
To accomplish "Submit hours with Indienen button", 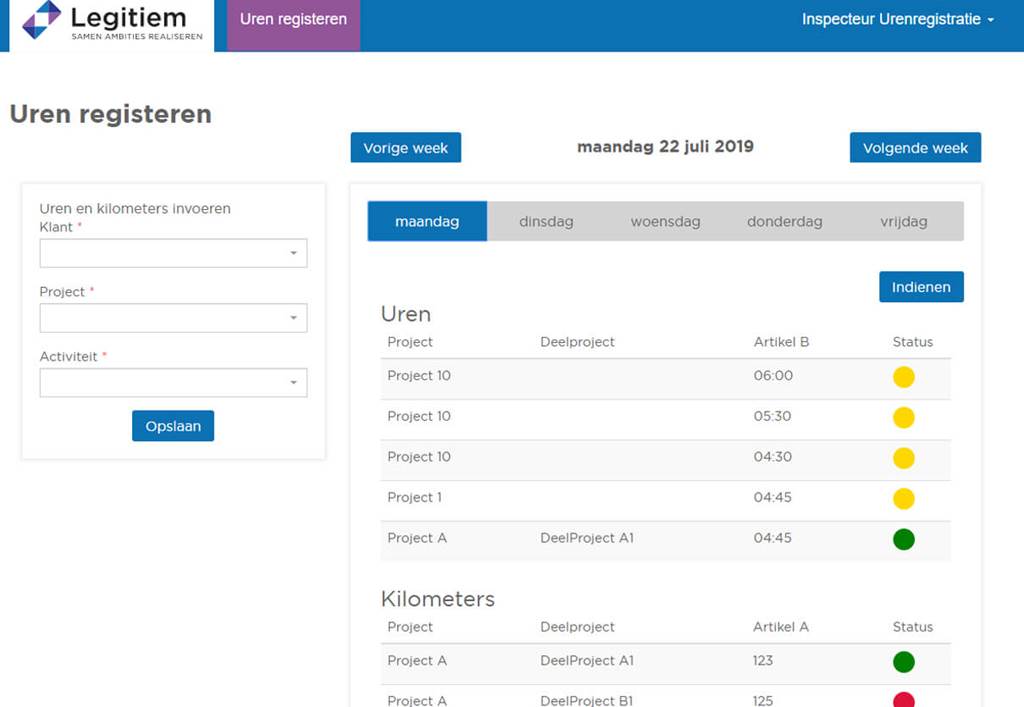I will coord(921,287).
